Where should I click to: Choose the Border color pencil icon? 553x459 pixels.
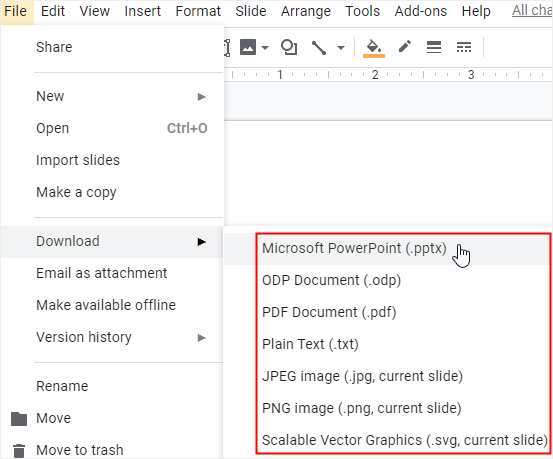[x=405, y=47]
